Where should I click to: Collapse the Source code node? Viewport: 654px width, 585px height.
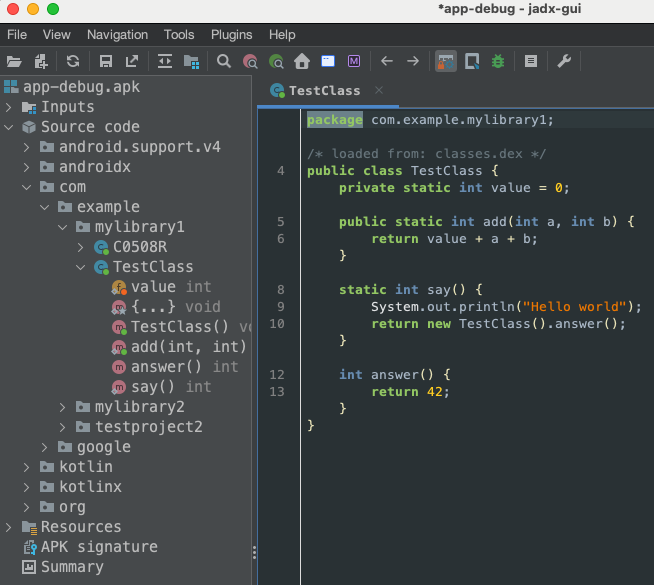(9, 127)
